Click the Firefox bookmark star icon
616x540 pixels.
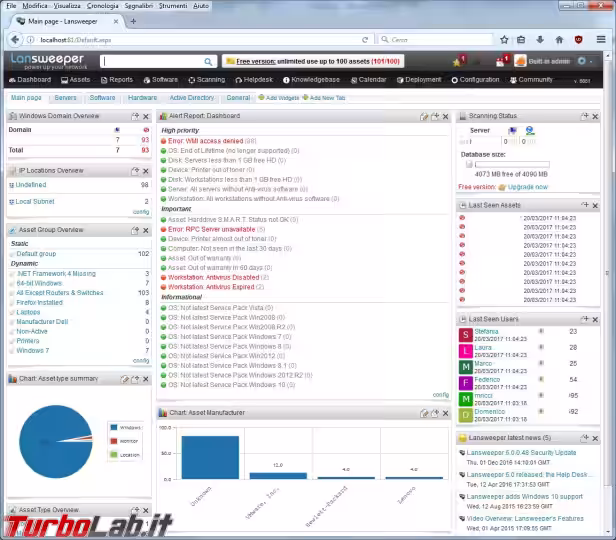pyautogui.click(x=504, y=40)
